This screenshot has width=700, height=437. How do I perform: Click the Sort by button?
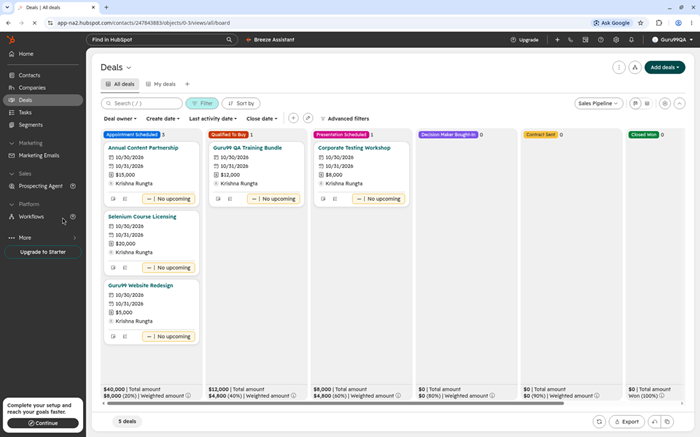coord(241,103)
